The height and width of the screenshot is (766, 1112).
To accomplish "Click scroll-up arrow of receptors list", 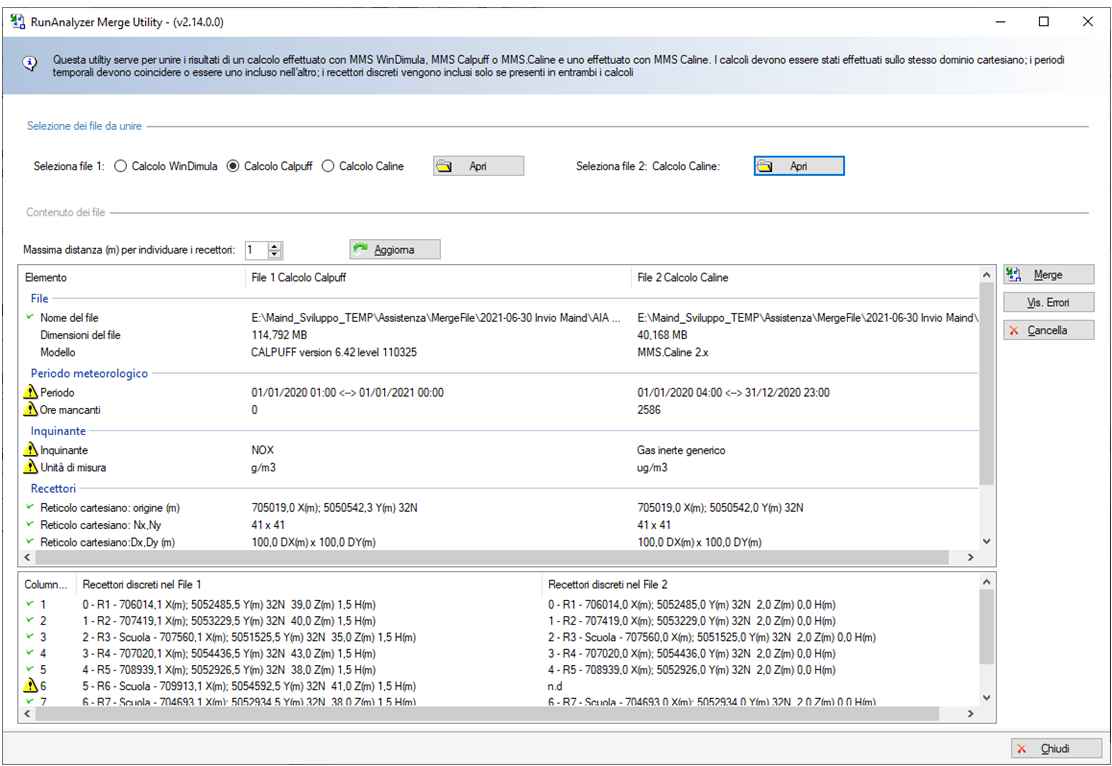I will click(986, 582).
